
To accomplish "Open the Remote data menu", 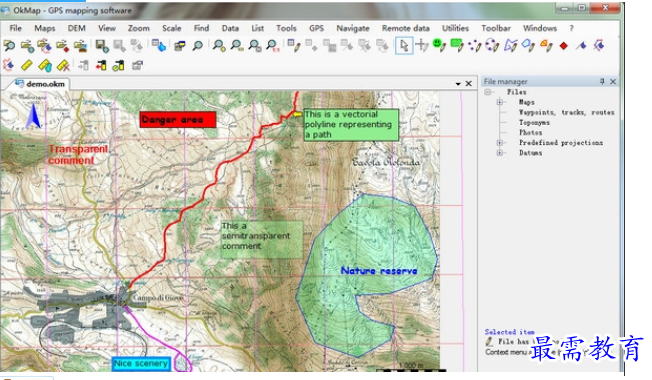I will [405, 28].
